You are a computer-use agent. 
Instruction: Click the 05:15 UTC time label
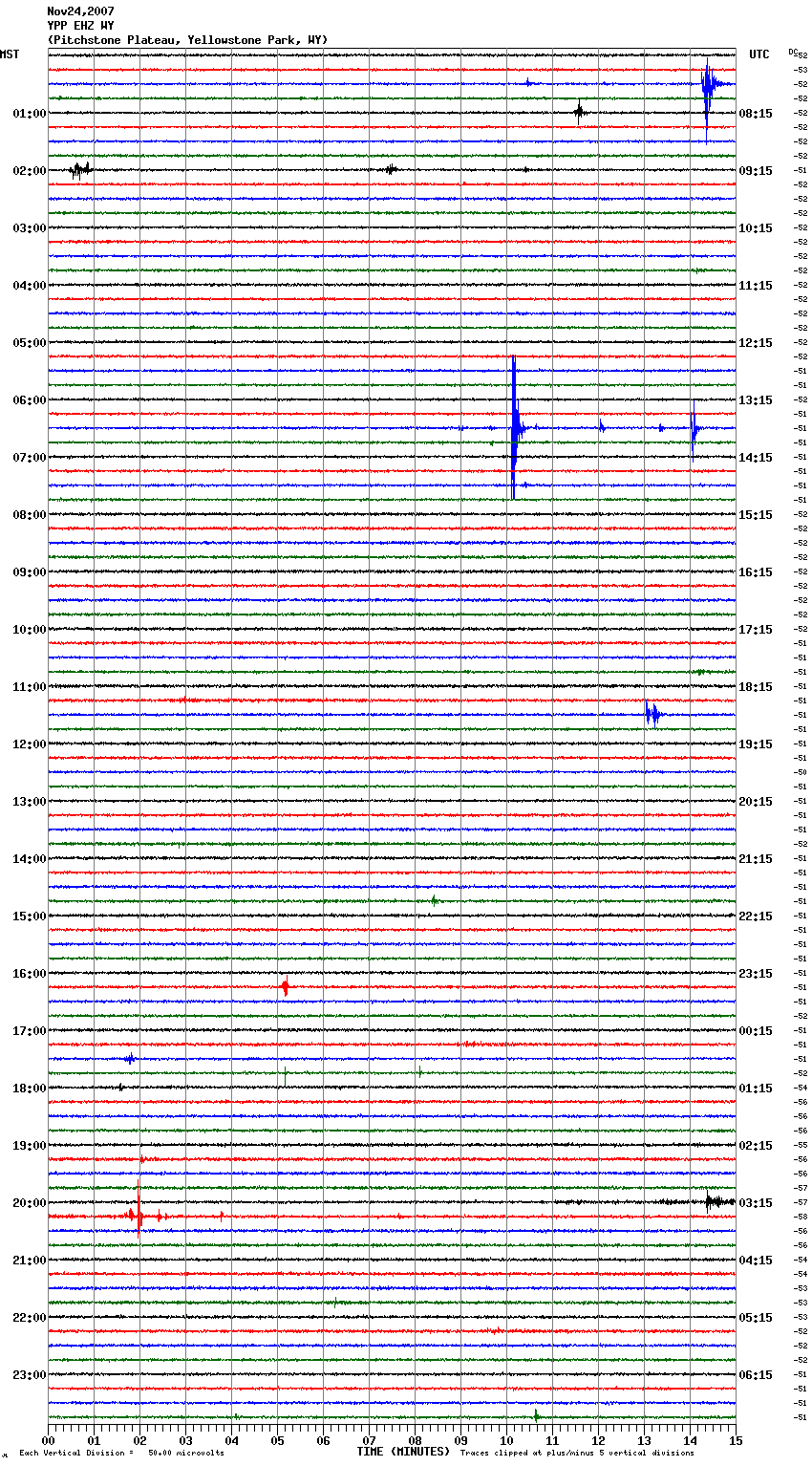(756, 1318)
